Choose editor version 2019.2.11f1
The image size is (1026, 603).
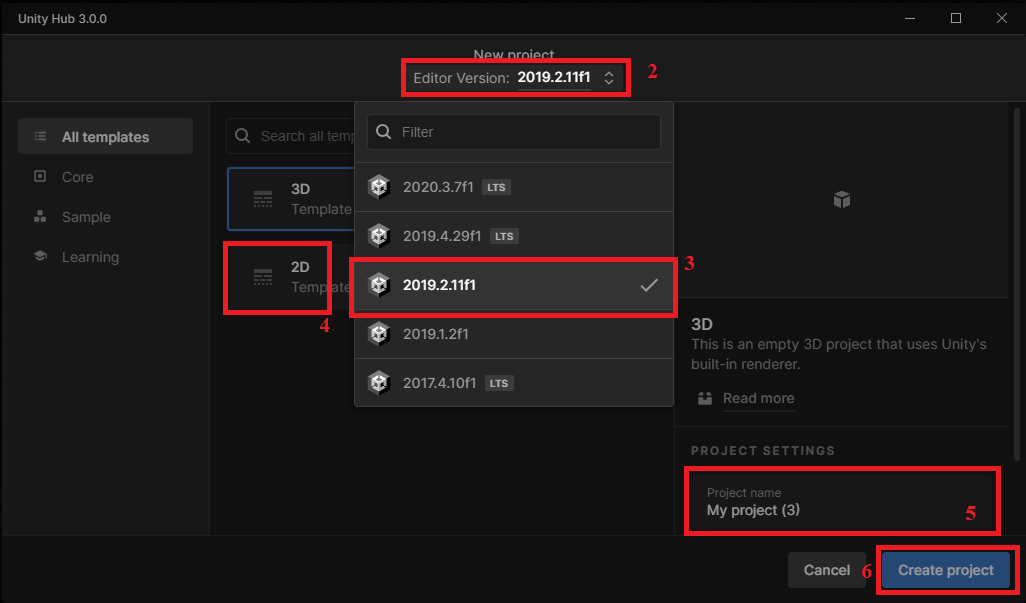514,285
